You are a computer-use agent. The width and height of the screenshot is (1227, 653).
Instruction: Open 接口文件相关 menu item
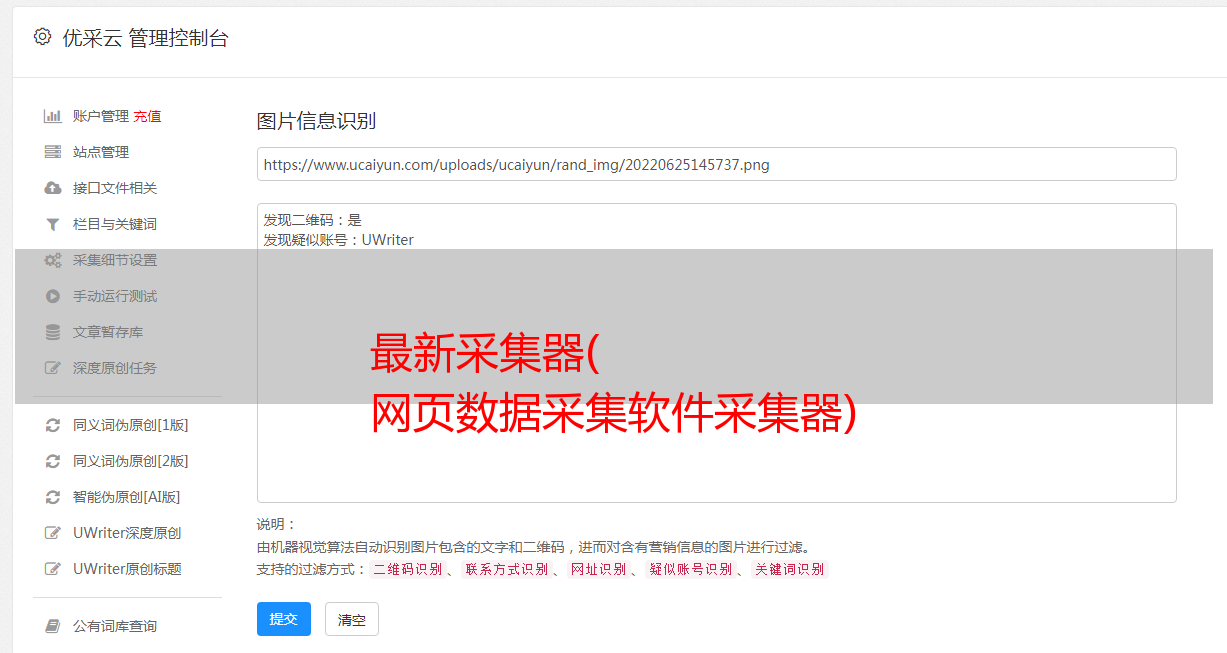(115, 188)
